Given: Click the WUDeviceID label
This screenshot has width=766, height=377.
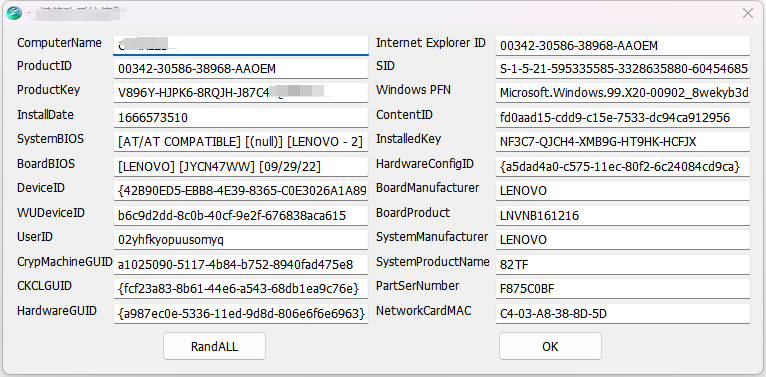Looking at the screenshot, I should point(51,213).
